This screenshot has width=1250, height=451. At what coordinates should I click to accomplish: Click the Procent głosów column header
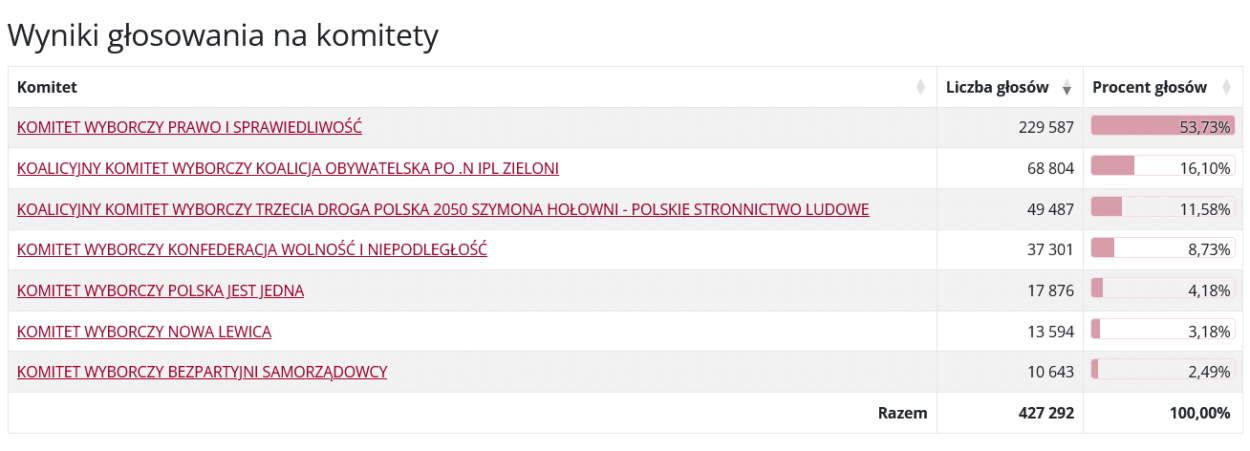(1149, 88)
